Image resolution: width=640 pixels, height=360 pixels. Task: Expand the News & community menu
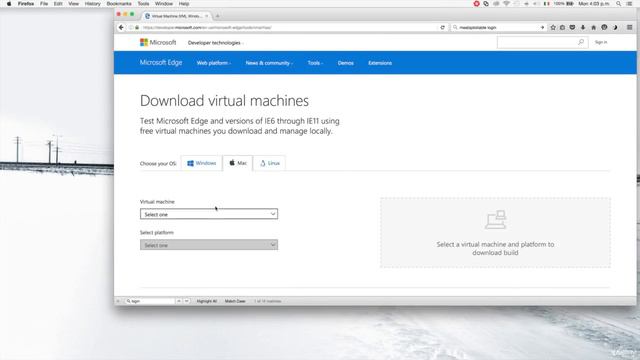[x=269, y=63]
